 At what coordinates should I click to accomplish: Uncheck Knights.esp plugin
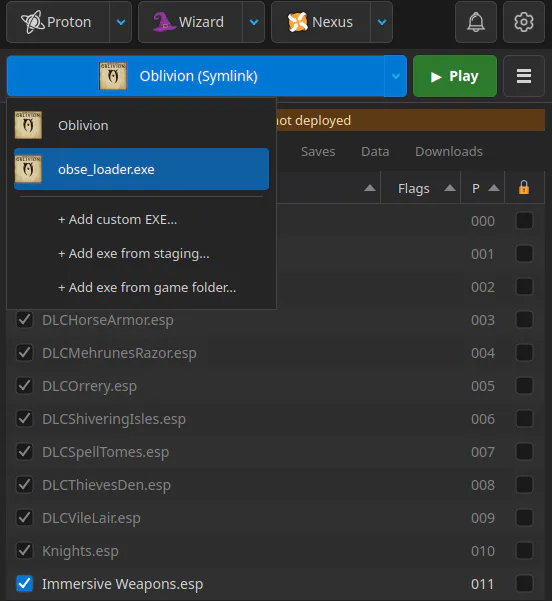pos(25,550)
